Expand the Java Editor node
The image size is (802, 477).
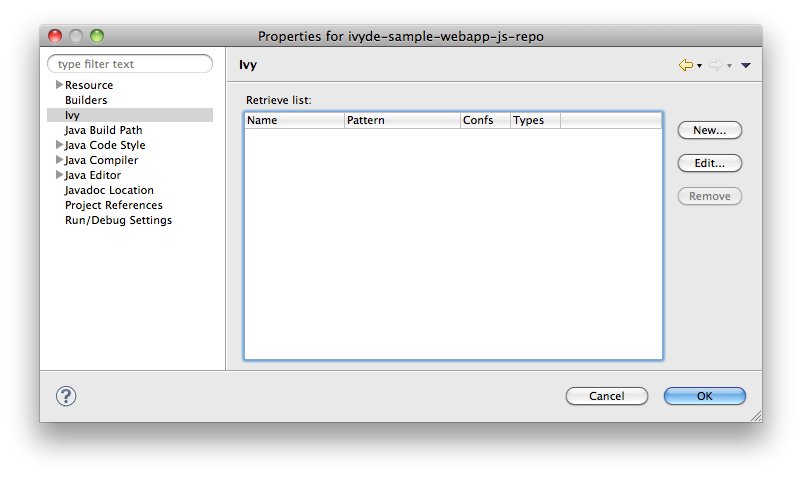pos(59,175)
